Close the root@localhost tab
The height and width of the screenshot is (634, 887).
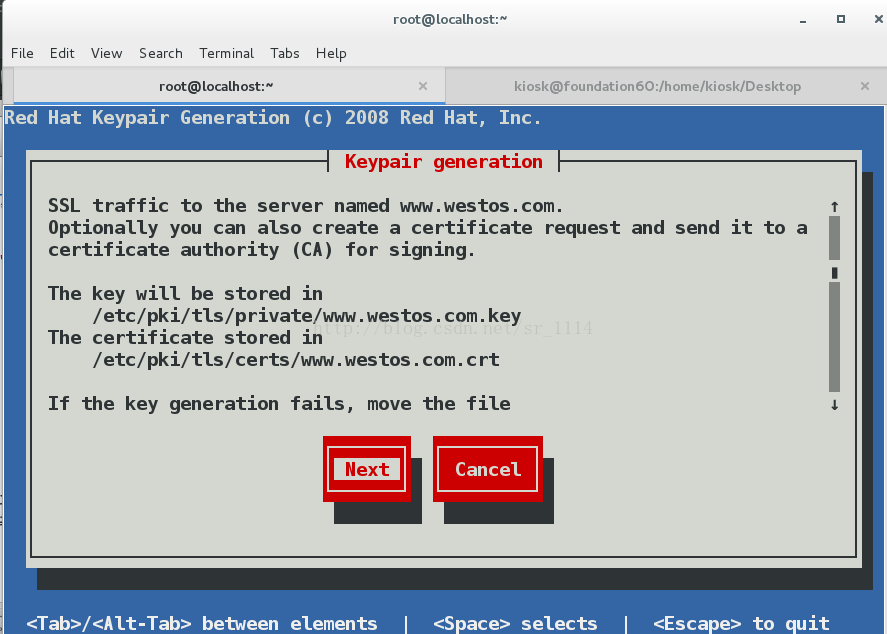tap(423, 86)
